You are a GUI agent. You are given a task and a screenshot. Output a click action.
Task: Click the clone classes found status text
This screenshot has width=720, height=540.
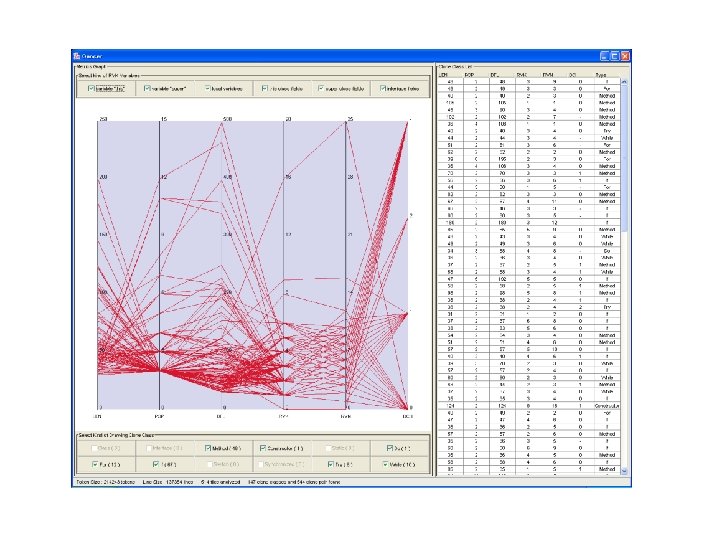294,482
